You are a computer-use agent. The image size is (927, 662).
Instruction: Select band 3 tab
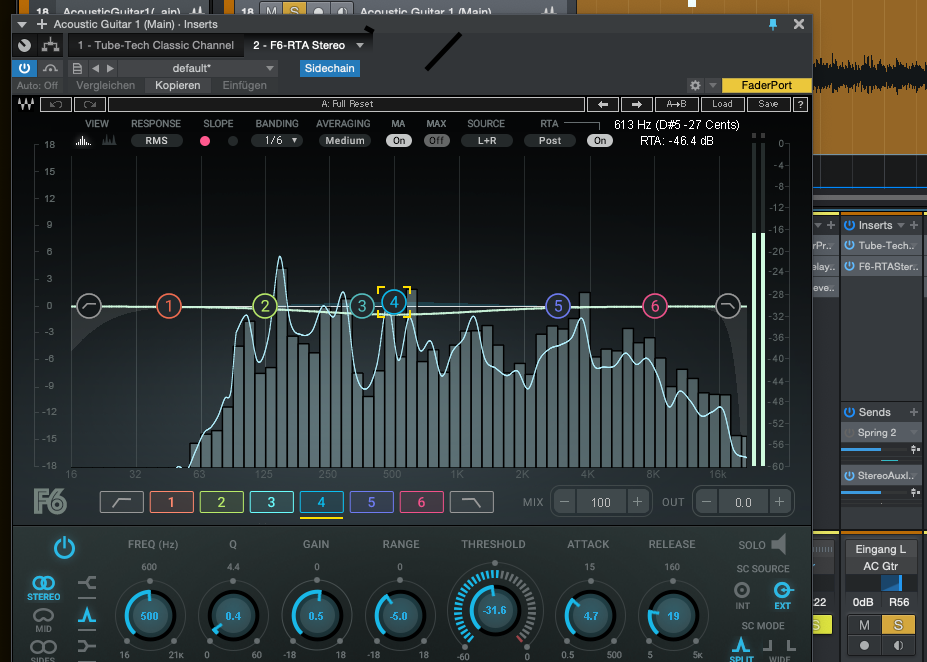[271, 502]
